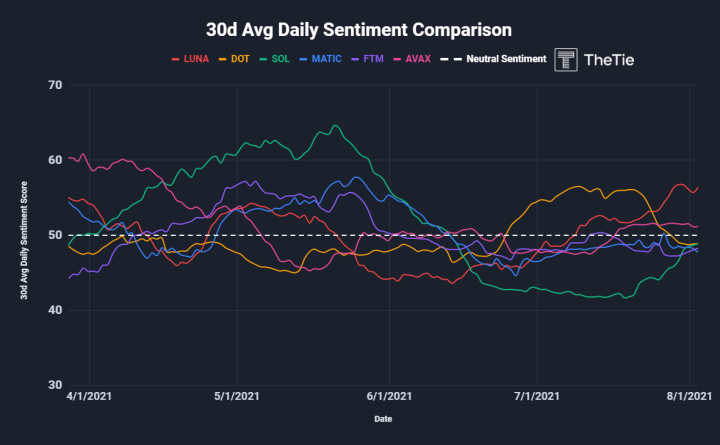Select the 7/1/2021 date axis label
The image size is (720, 445).
tap(537, 396)
